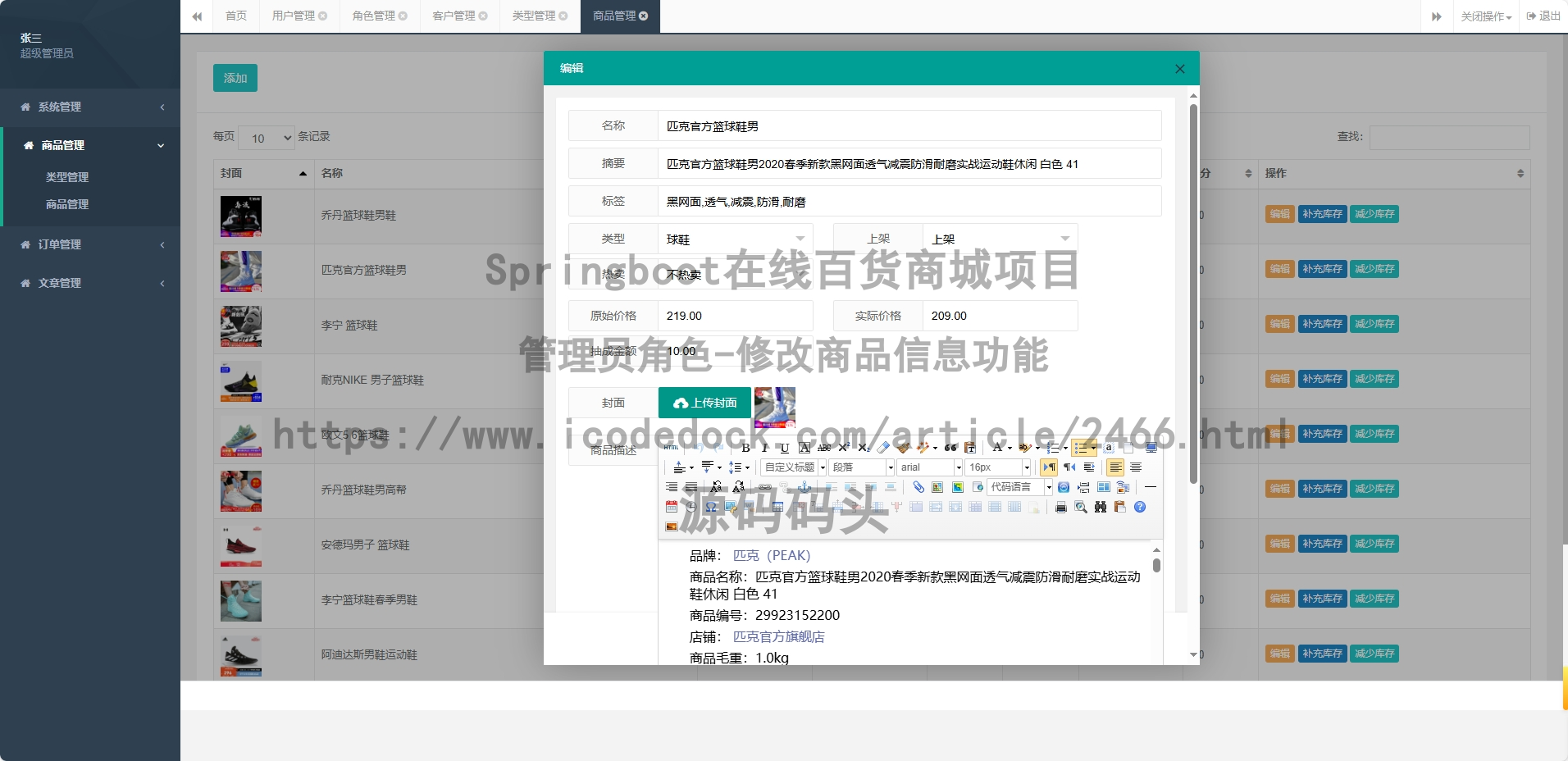The height and width of the screenshot is (761, 1568).
Task: Open the special characters Omega icon
Action: pyautogui.click(x=711, y=507)
